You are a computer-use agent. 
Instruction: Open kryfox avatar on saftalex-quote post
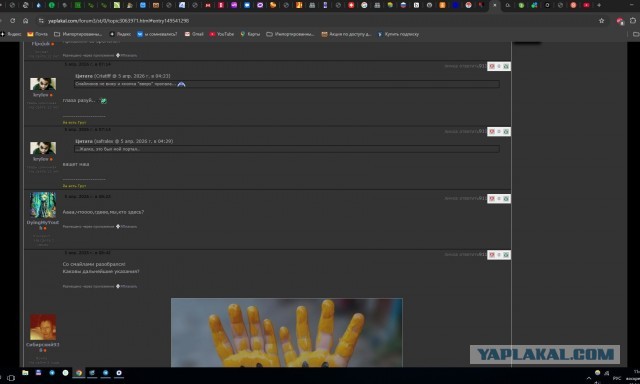pyautogui.click(x=43, y=148)
